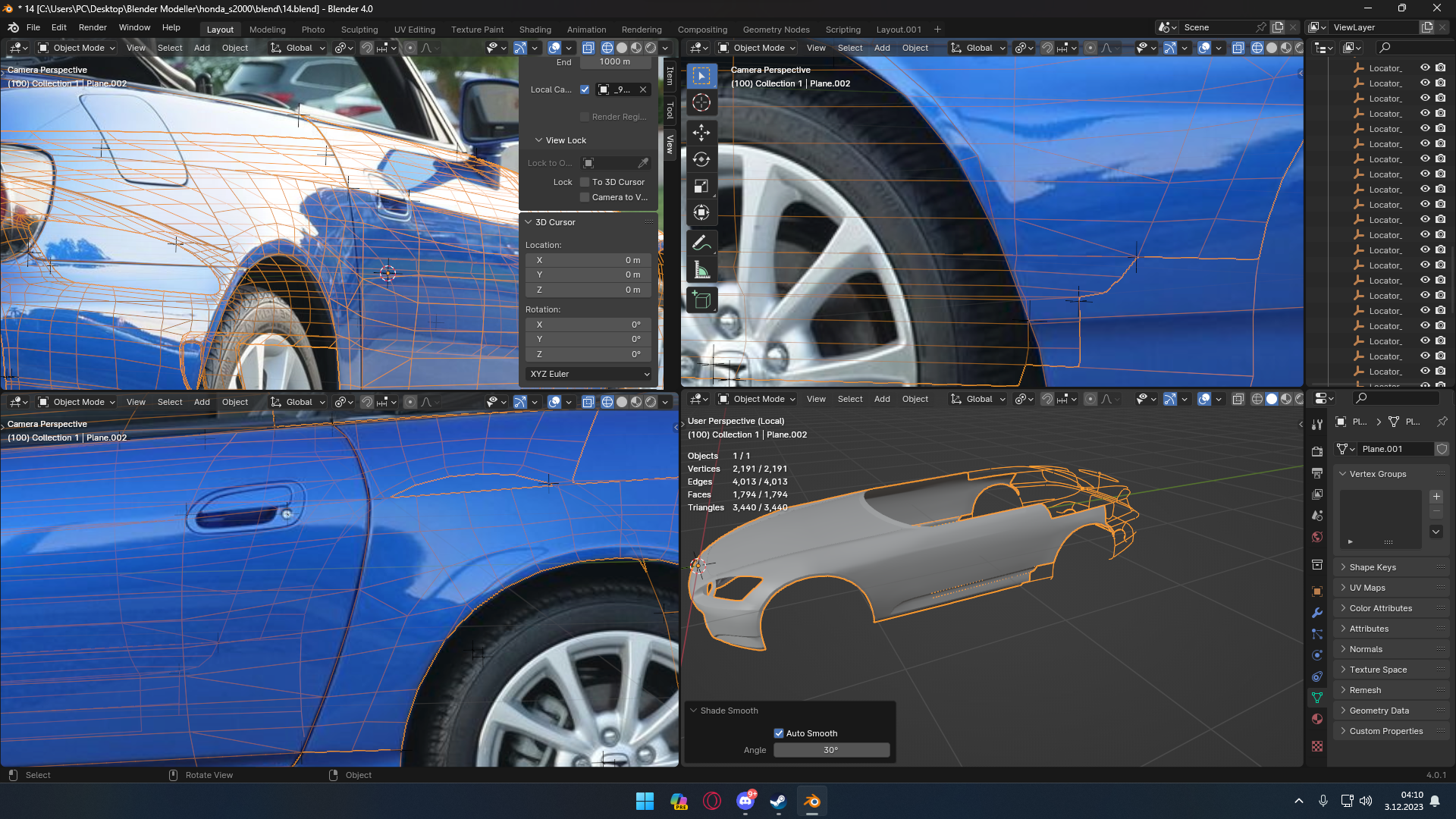Select the 3D Cursor tool icon
The image size is (1456, 819).
tap(701, 103)
